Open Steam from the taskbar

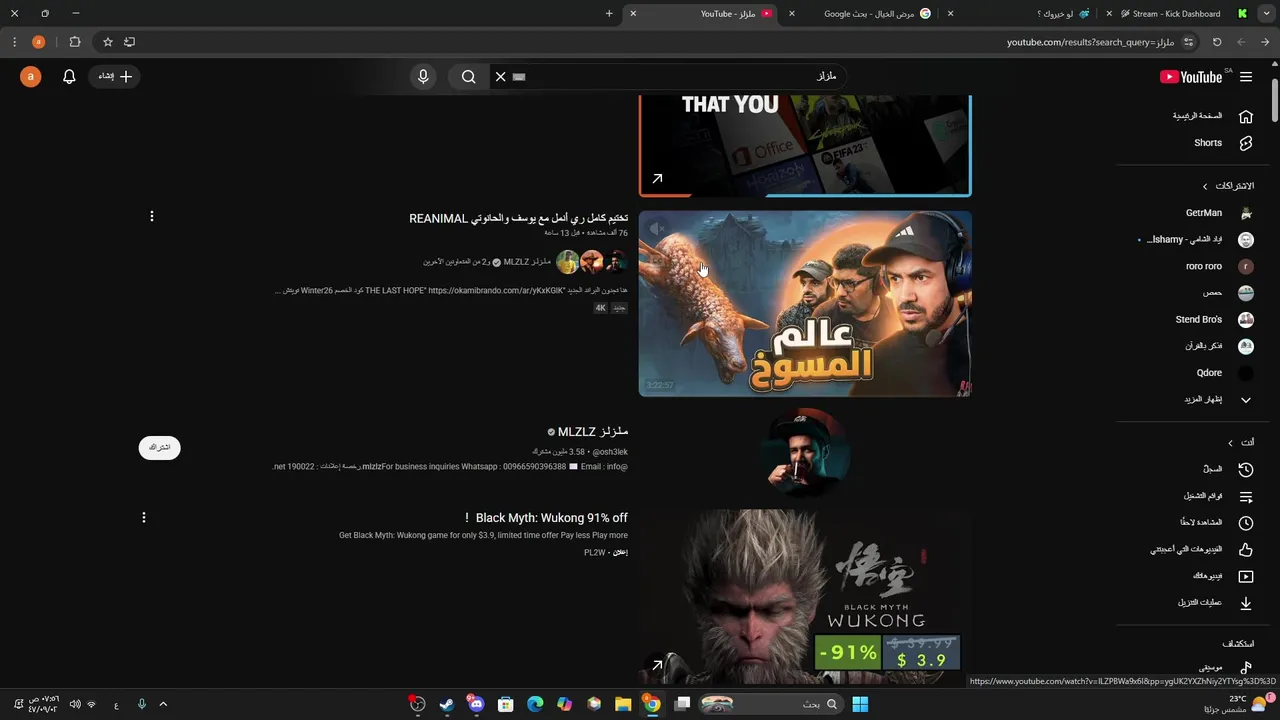pos(447,704)
